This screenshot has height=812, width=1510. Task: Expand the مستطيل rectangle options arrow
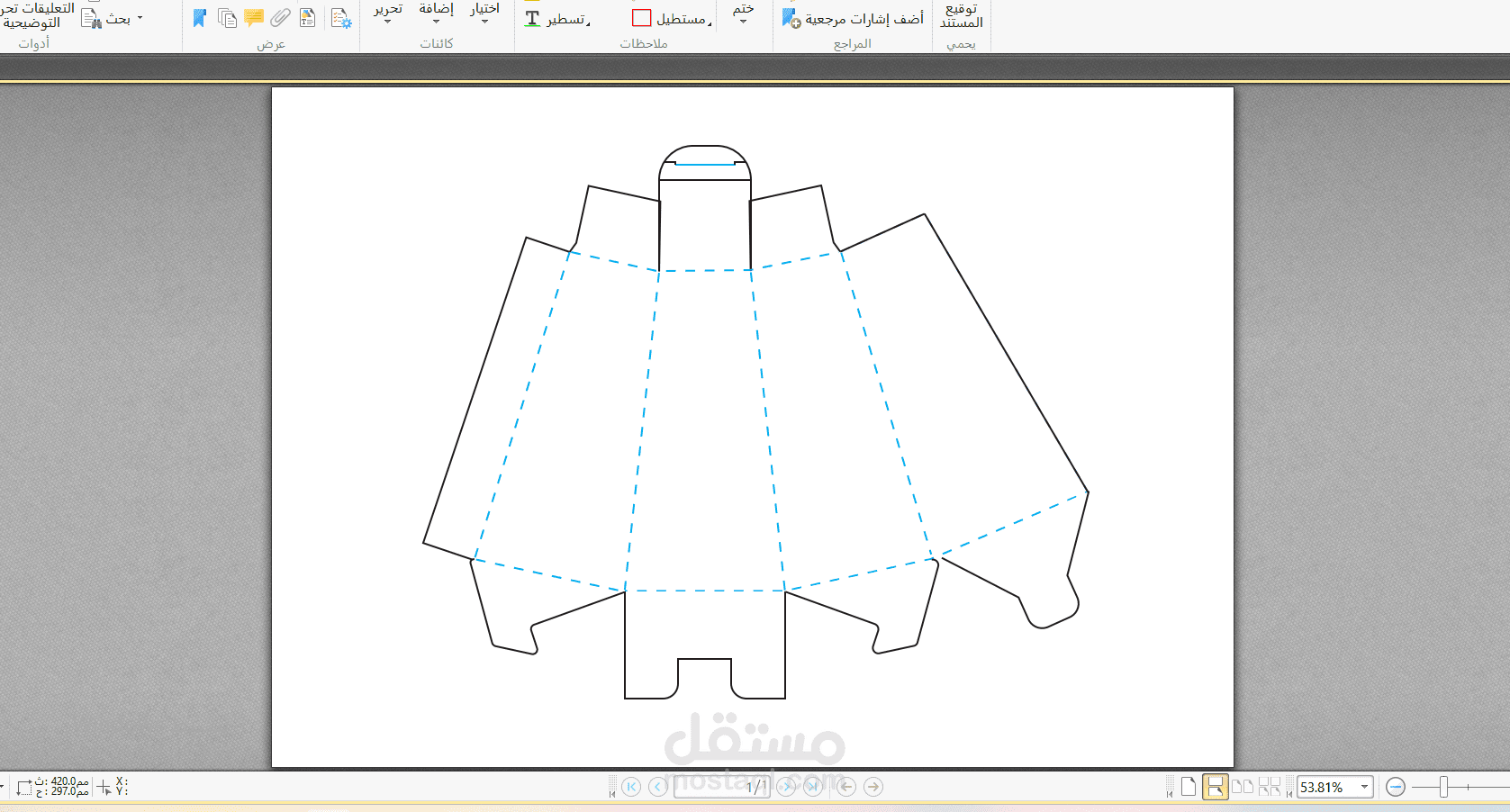710,24
